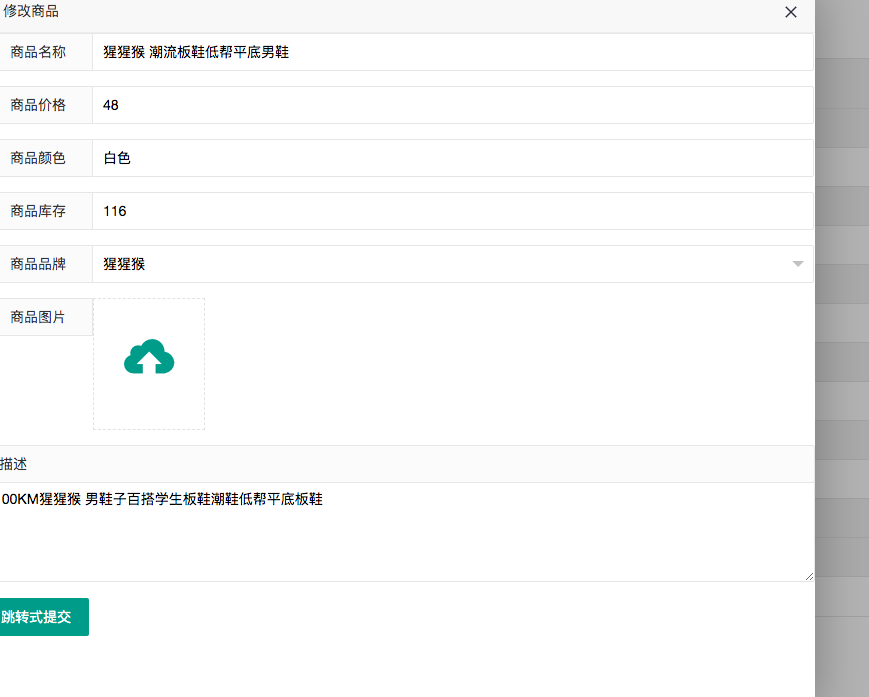
Task: Click the X close icon of the dialog
Action: click(790, 13)
